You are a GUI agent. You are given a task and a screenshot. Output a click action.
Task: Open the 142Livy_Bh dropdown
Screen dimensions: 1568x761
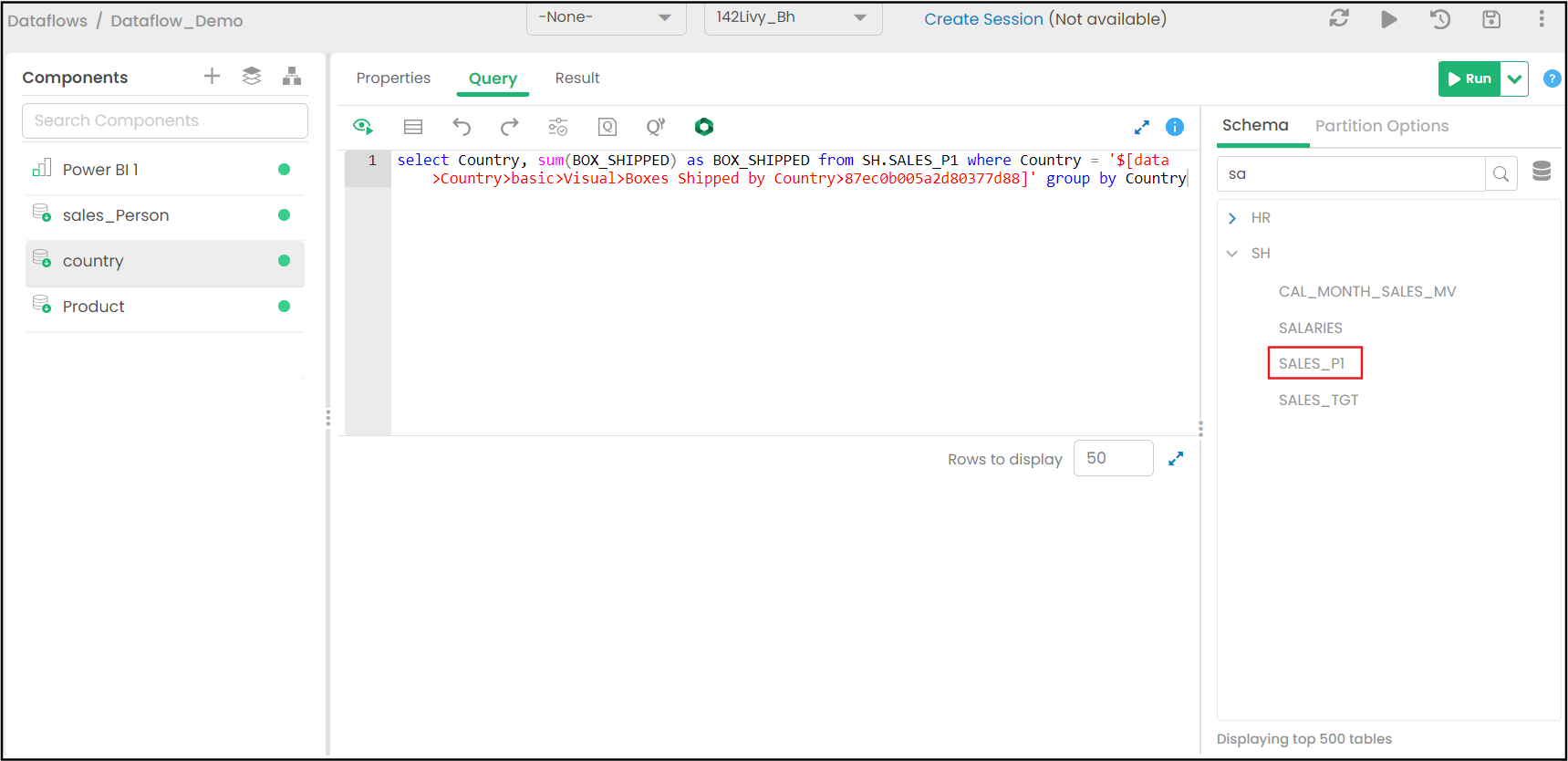(794, 18)
